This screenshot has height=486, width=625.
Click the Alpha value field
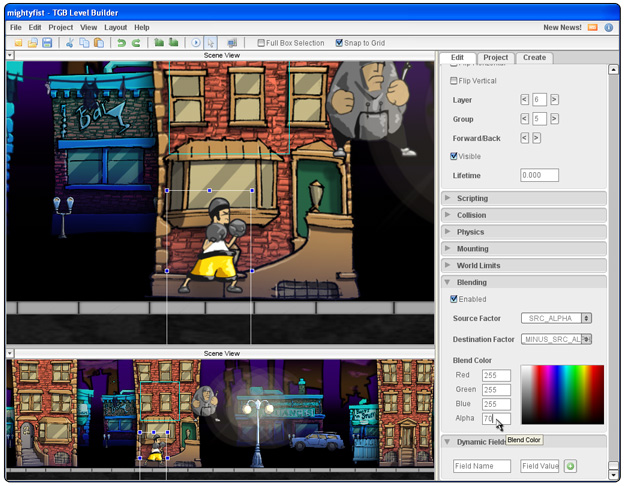tap(496, 418)
